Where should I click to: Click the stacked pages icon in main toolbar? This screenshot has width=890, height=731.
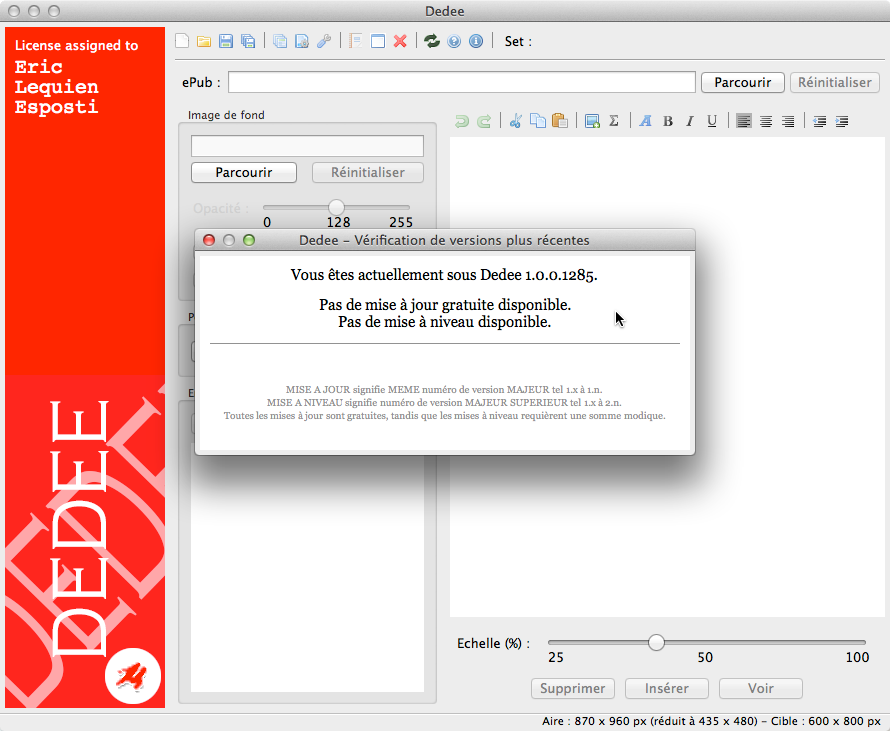(280, 41)
